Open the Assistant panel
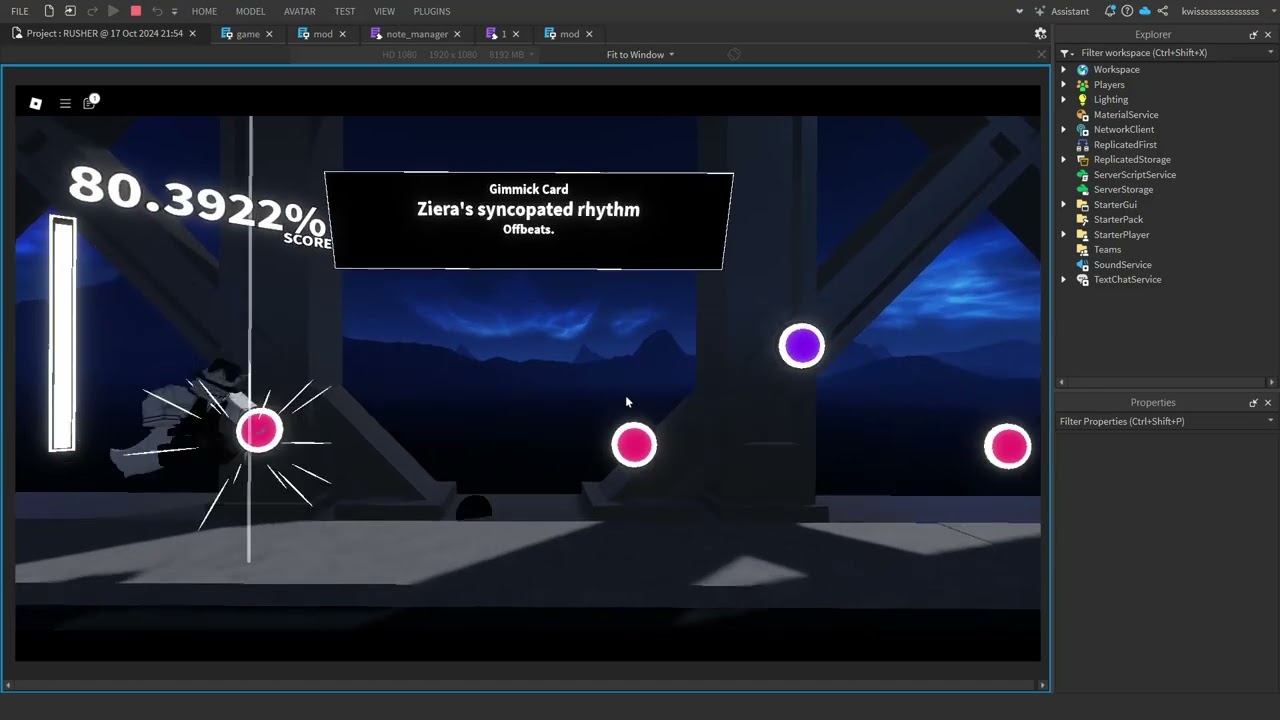Image resolution: width=1280 pixels, height=720 pixels. tap(1062, 11)
